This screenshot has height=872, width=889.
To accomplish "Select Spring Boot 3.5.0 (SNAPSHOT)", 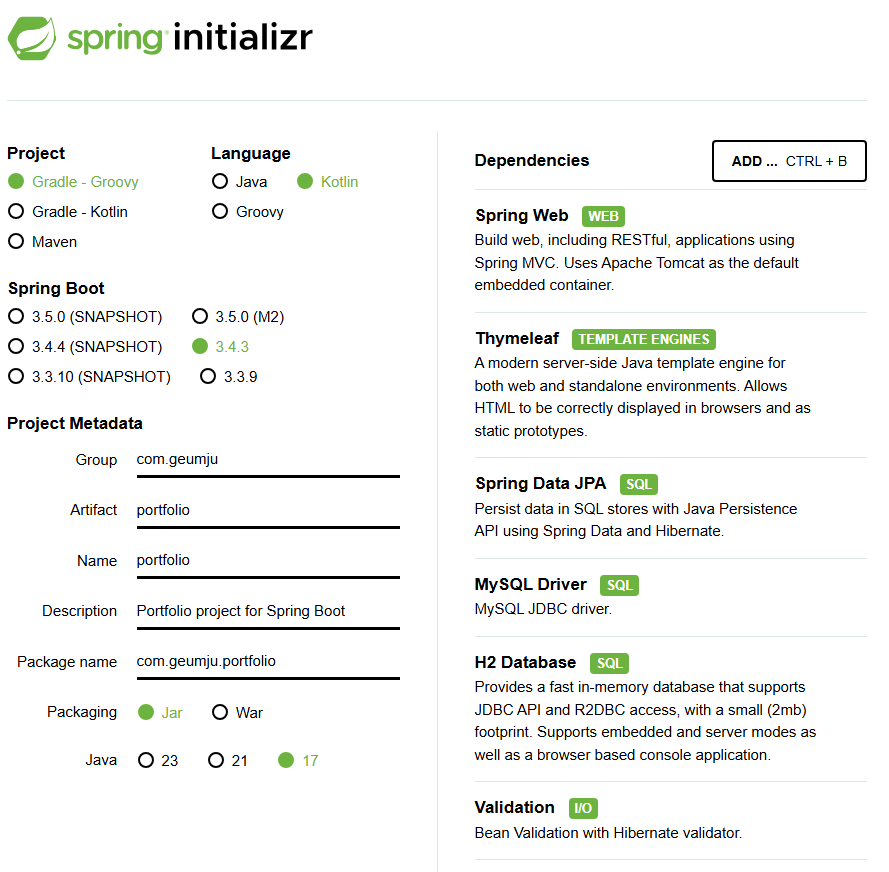I will pyautogui.click(x=85, y=316).
